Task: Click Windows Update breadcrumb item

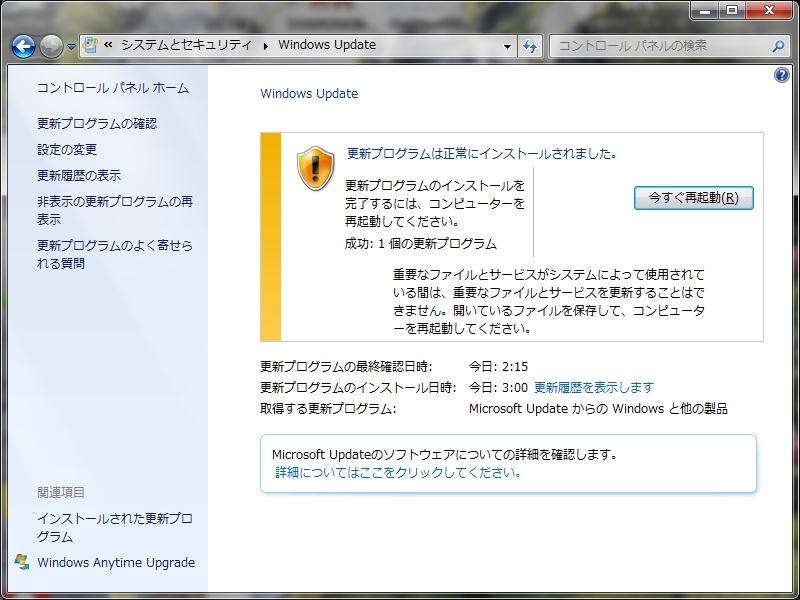Action: [327, 45]
